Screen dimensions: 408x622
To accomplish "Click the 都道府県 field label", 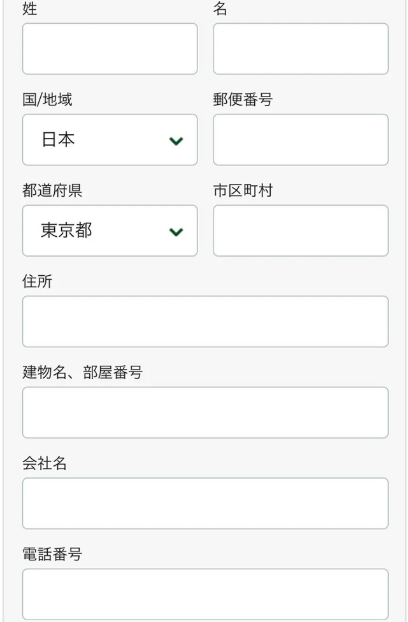I will [52, 190].
